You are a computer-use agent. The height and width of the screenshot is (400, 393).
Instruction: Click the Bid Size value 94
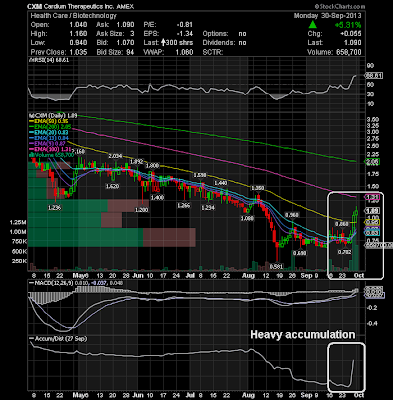tap(130, 52)
